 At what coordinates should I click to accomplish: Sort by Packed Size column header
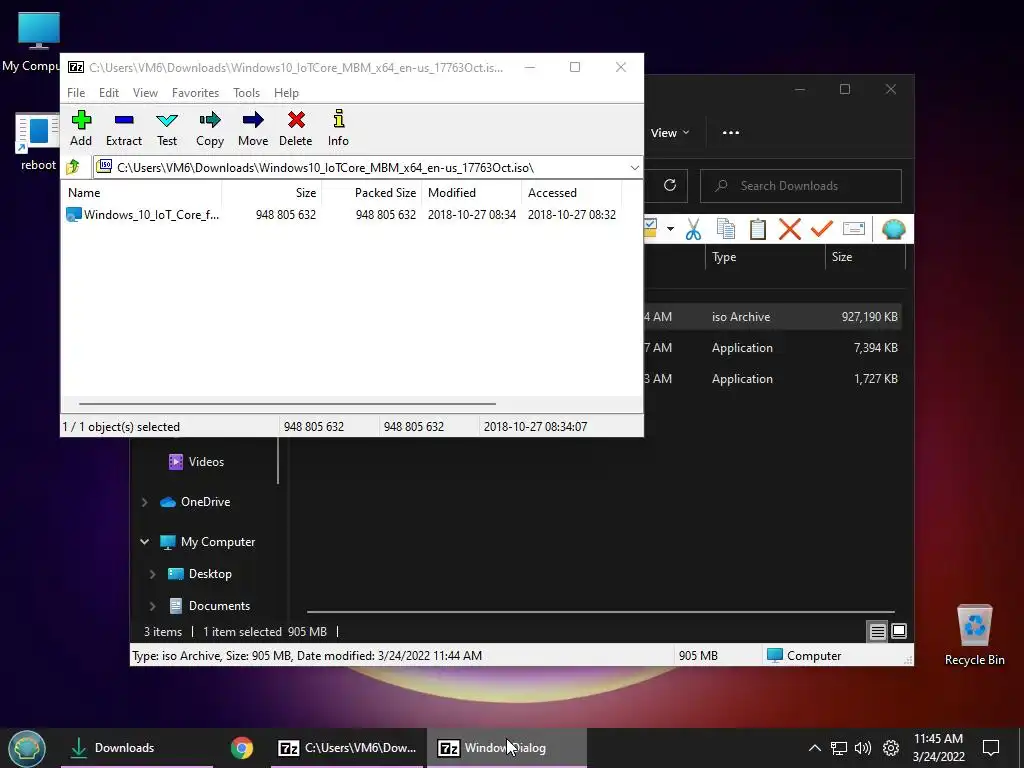[372, 193]
